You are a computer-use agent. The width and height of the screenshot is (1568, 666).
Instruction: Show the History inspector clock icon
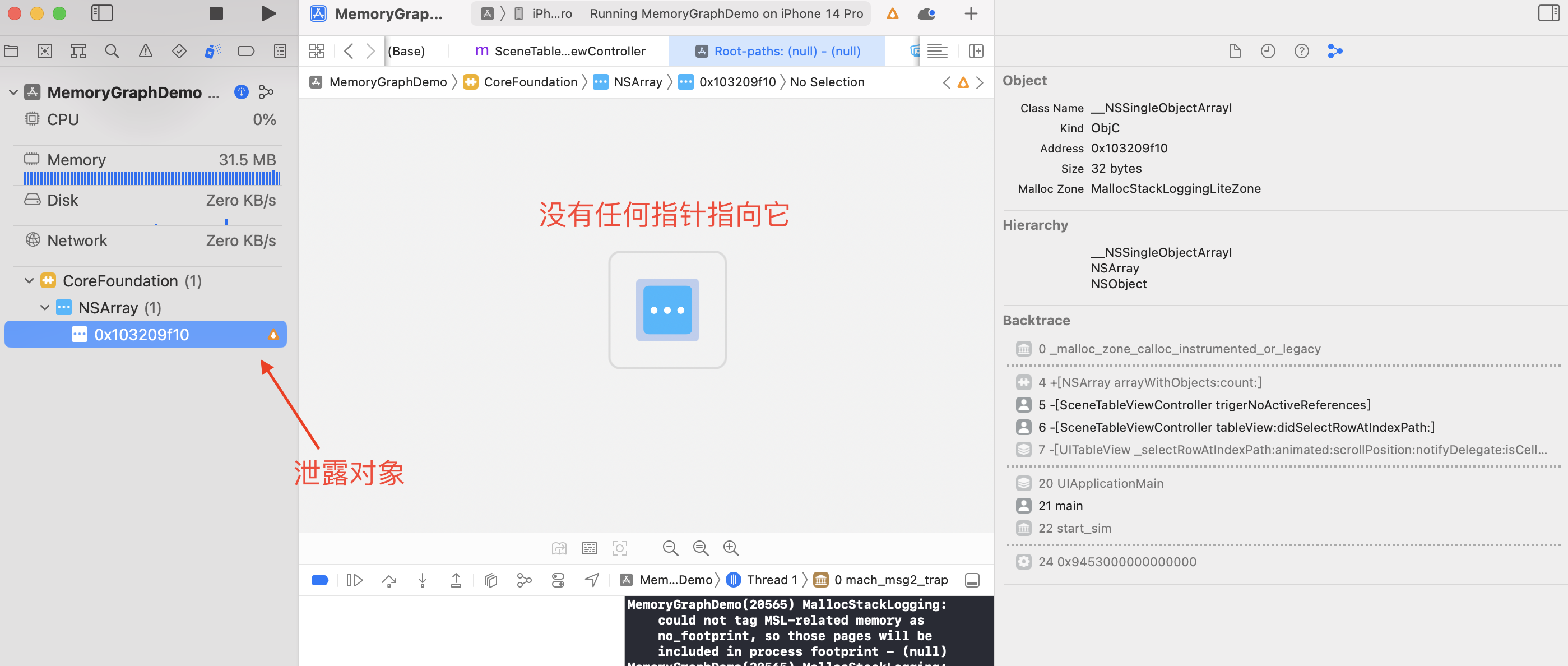coord(1268,51)
